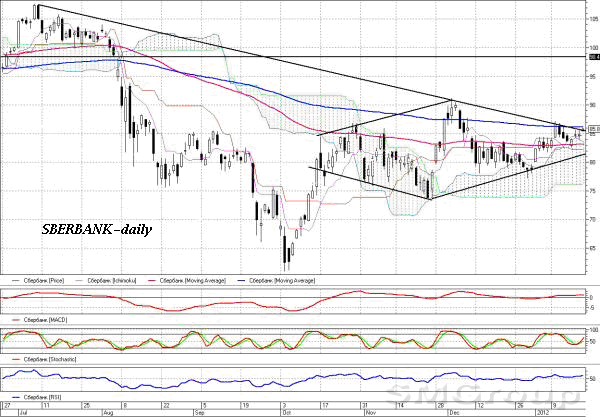Select the Aug month label on time axis
This screenshot has width=600, height=417.
pos(110,411)
